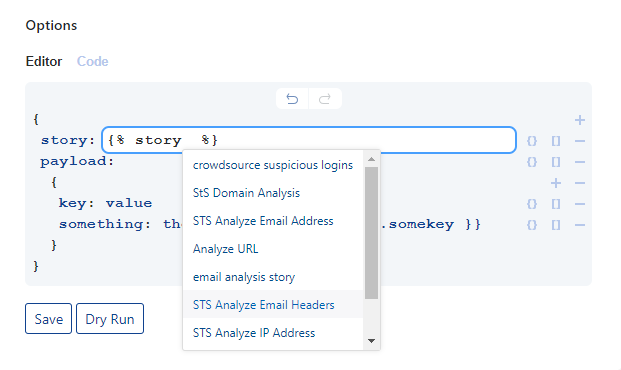Click the braces icon on the key: value row
Viewport: 621px width, 370px height.
532,204
